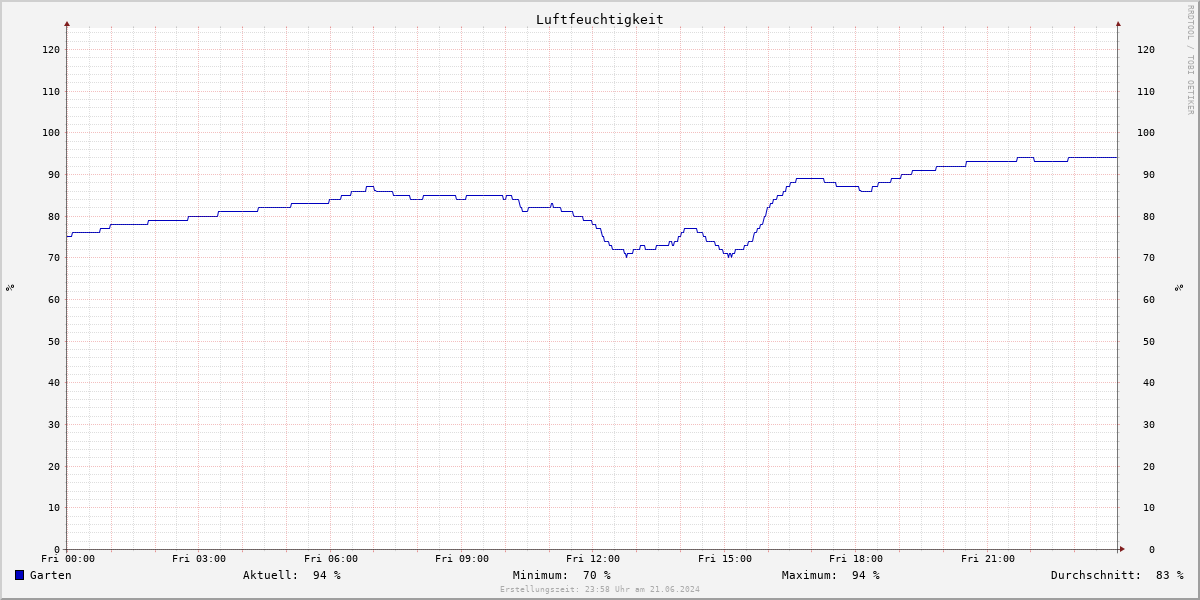The image size is (1200, 600).
Task: Click the 0 label on the left axis
Action: click(57, 549)
